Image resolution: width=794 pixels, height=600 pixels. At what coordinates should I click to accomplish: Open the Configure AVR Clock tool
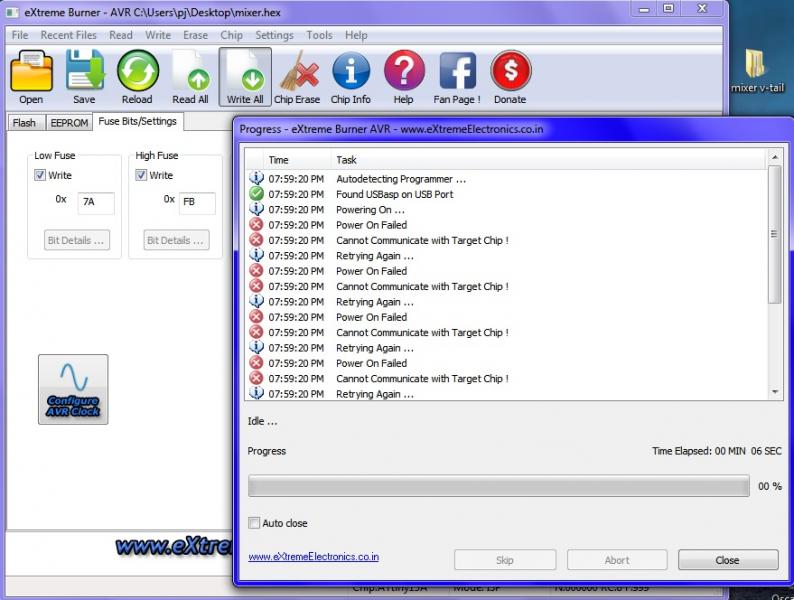click(73, 389)
